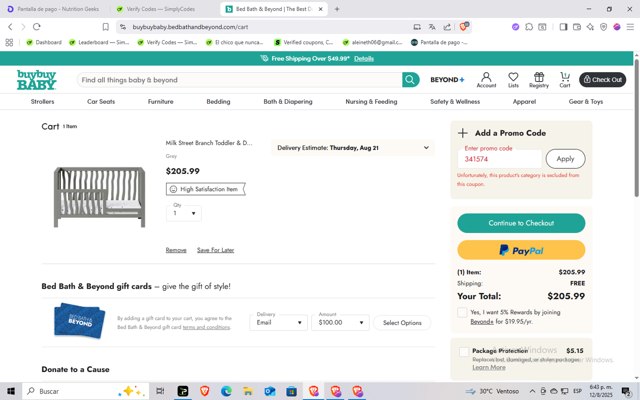Click the translate page icon
Screen dimensions: 640x400
432,27
